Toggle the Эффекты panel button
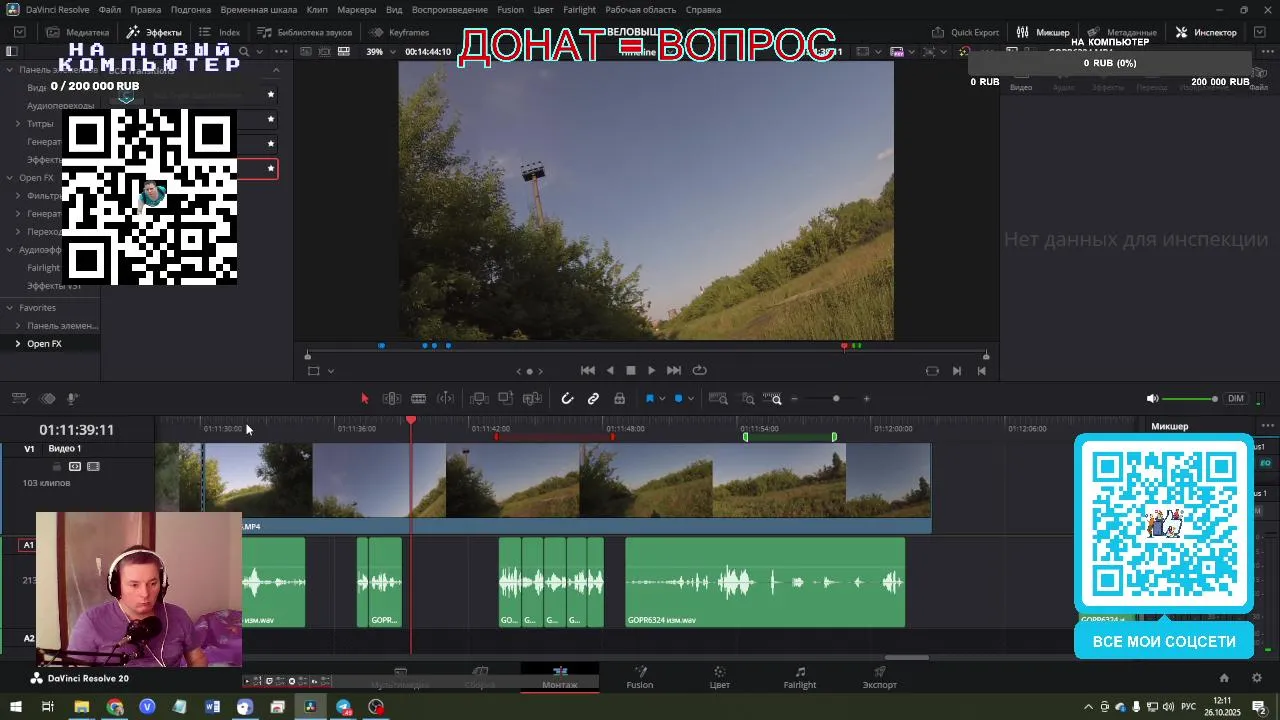 click(154, 32)
